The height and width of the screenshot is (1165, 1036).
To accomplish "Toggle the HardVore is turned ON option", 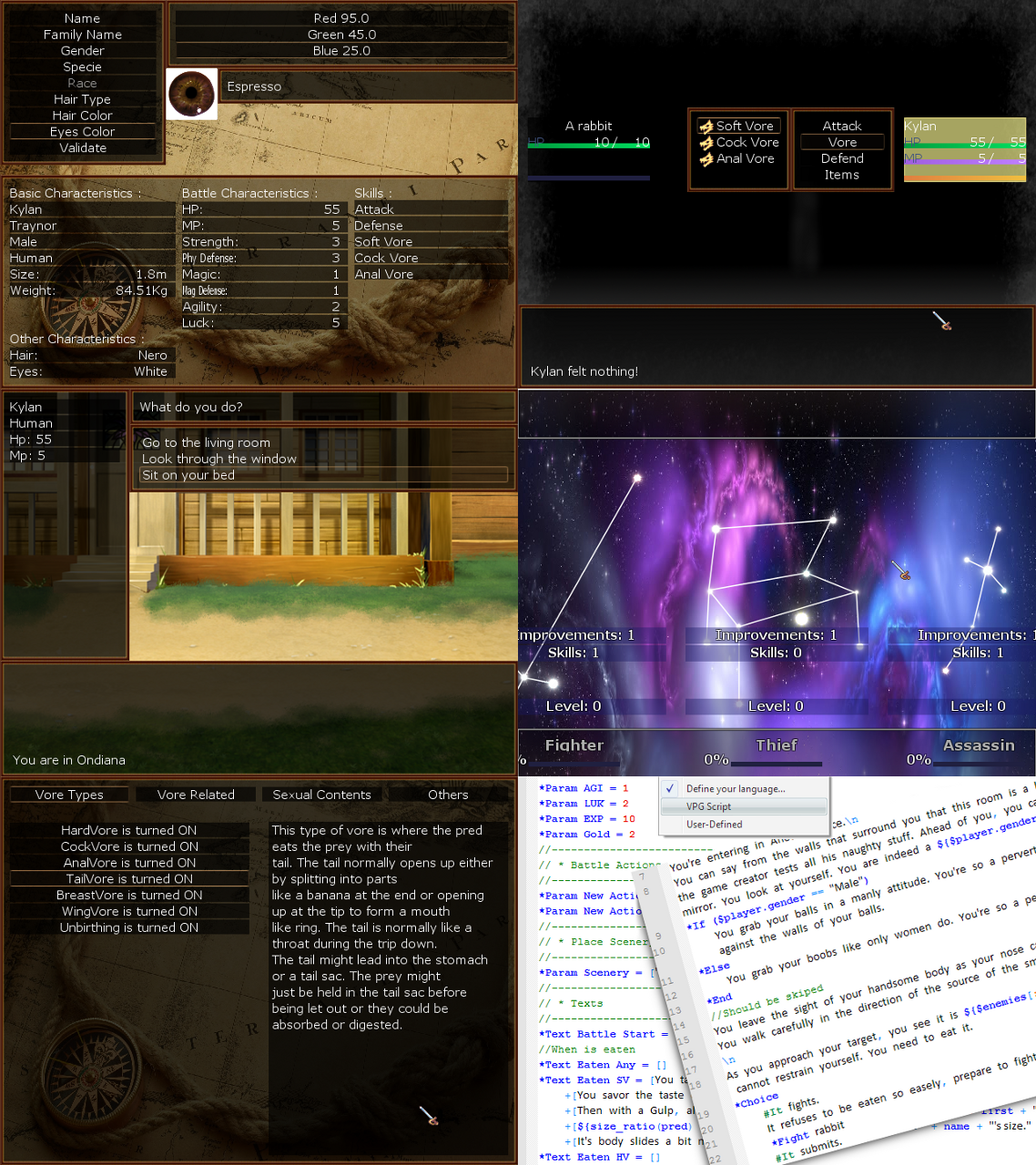I will [x=129, y=830].
